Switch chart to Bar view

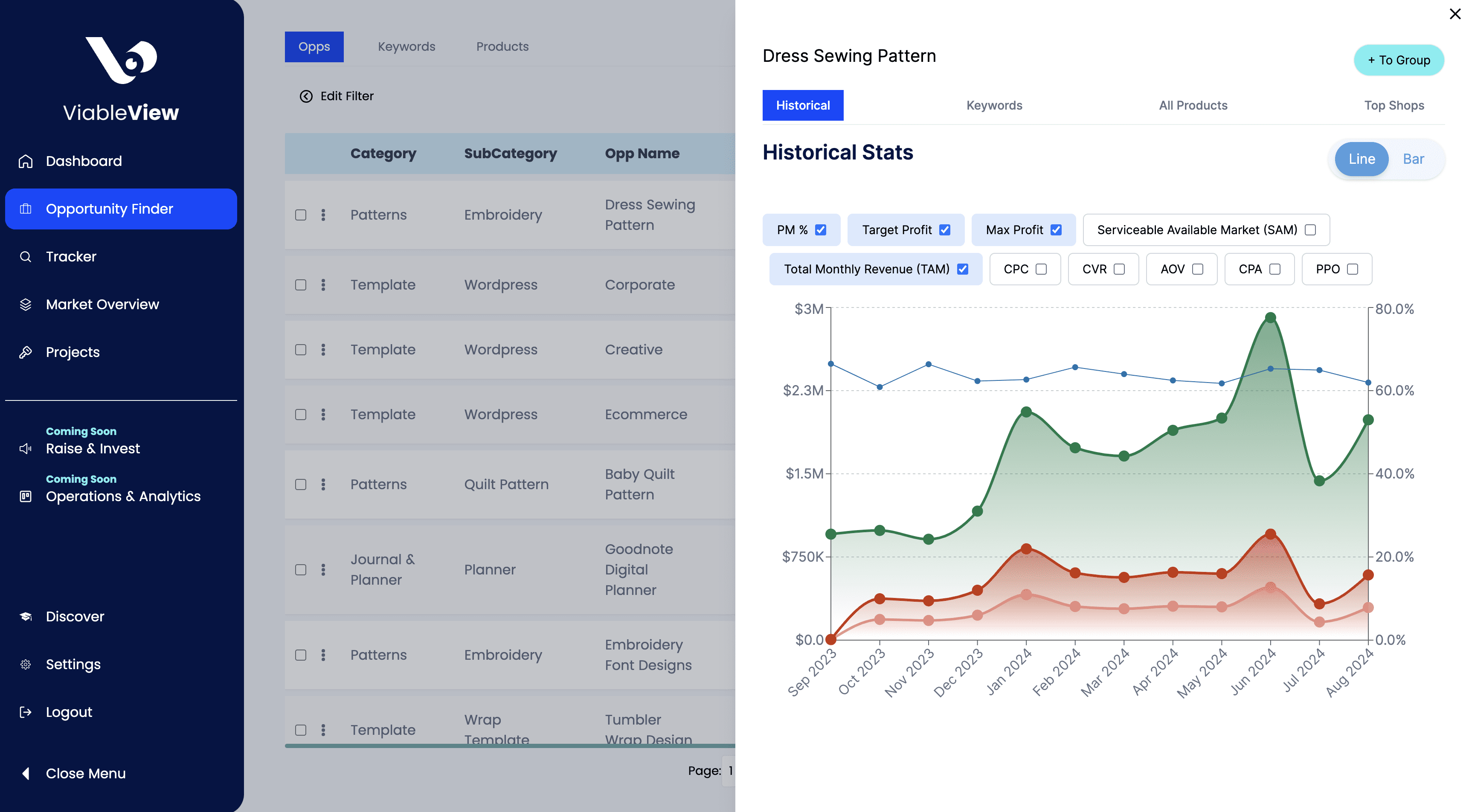click(x=1413, y=159)
